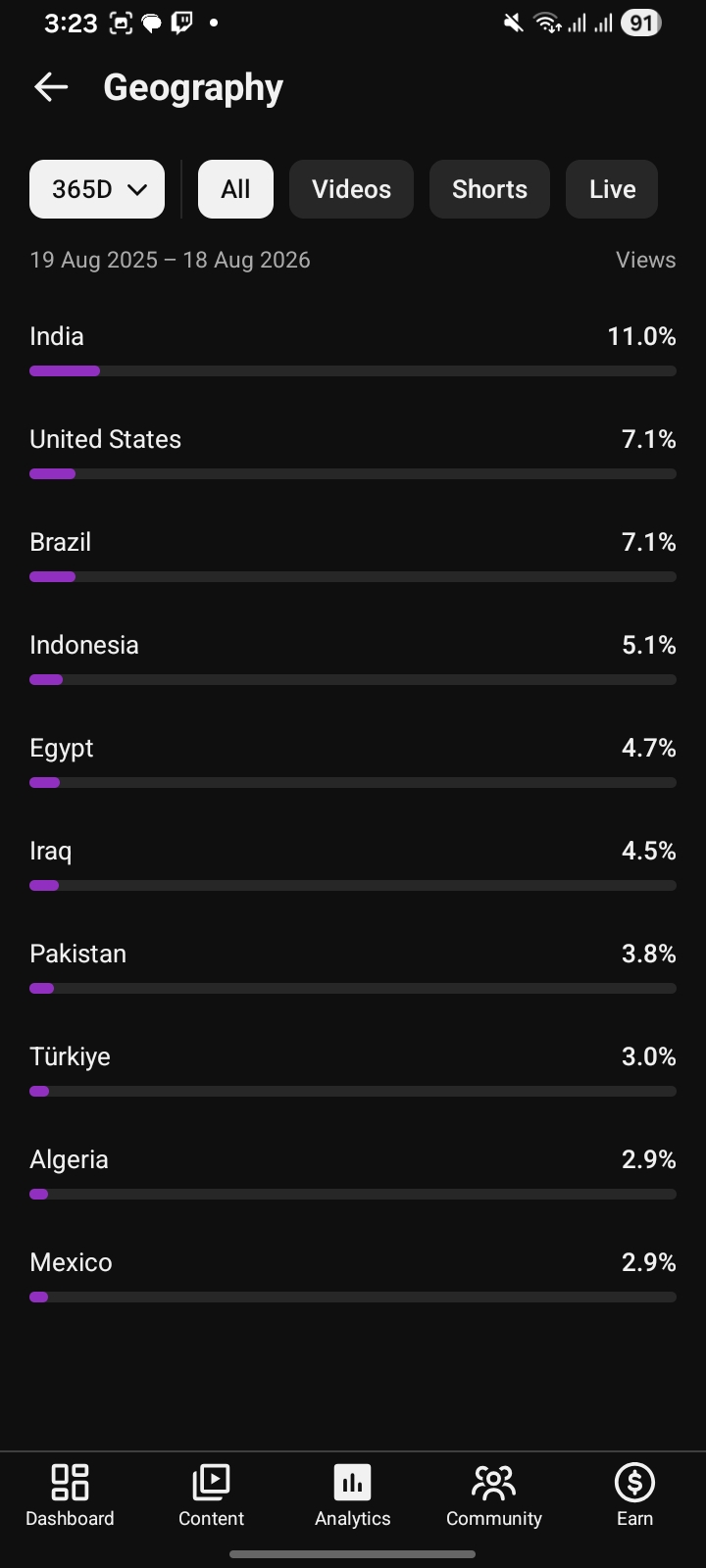Go back using the arrow icon

tap(51, 87)
